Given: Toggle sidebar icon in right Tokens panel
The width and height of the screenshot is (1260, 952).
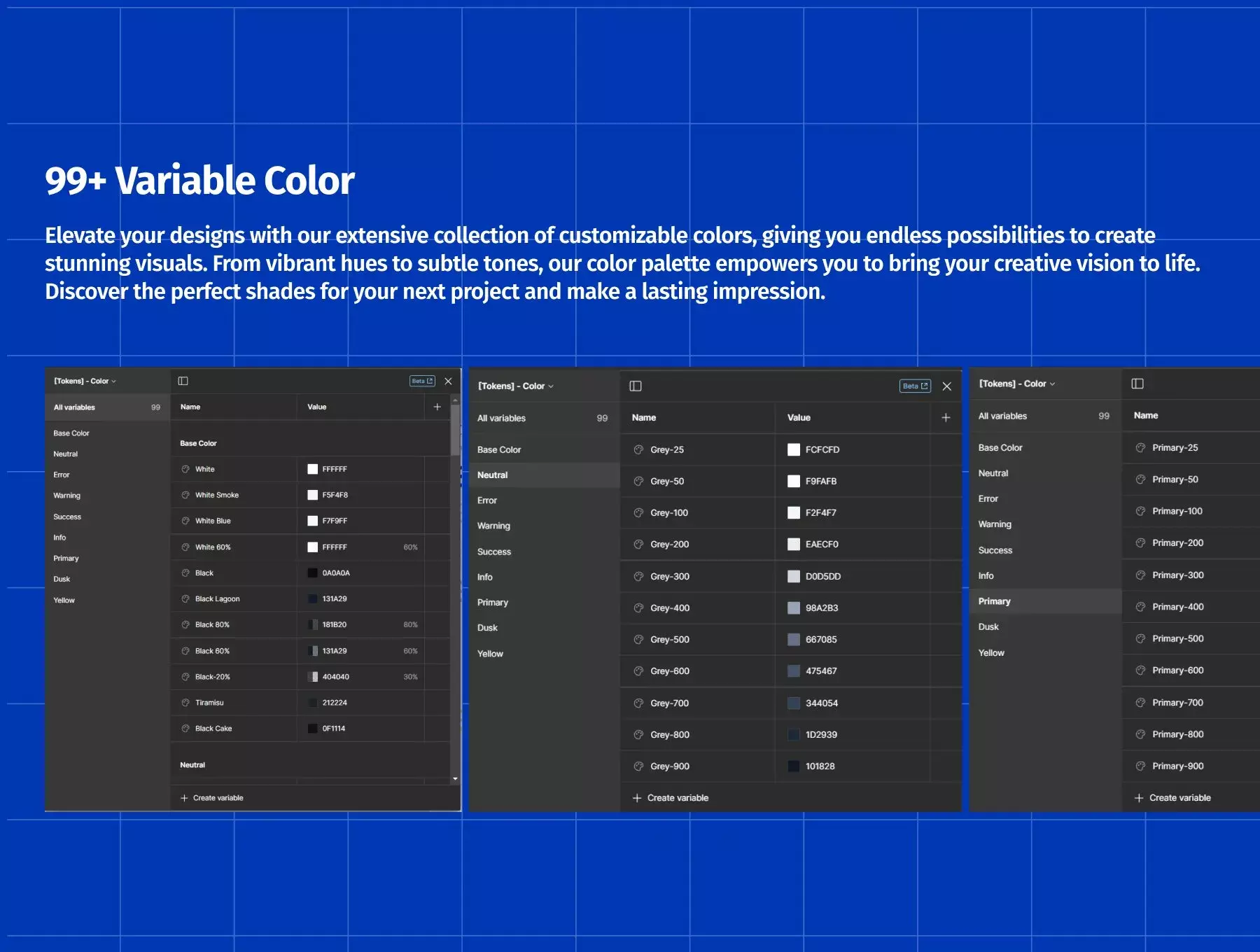Looking at the screenshot, I should coord(1137,384).
